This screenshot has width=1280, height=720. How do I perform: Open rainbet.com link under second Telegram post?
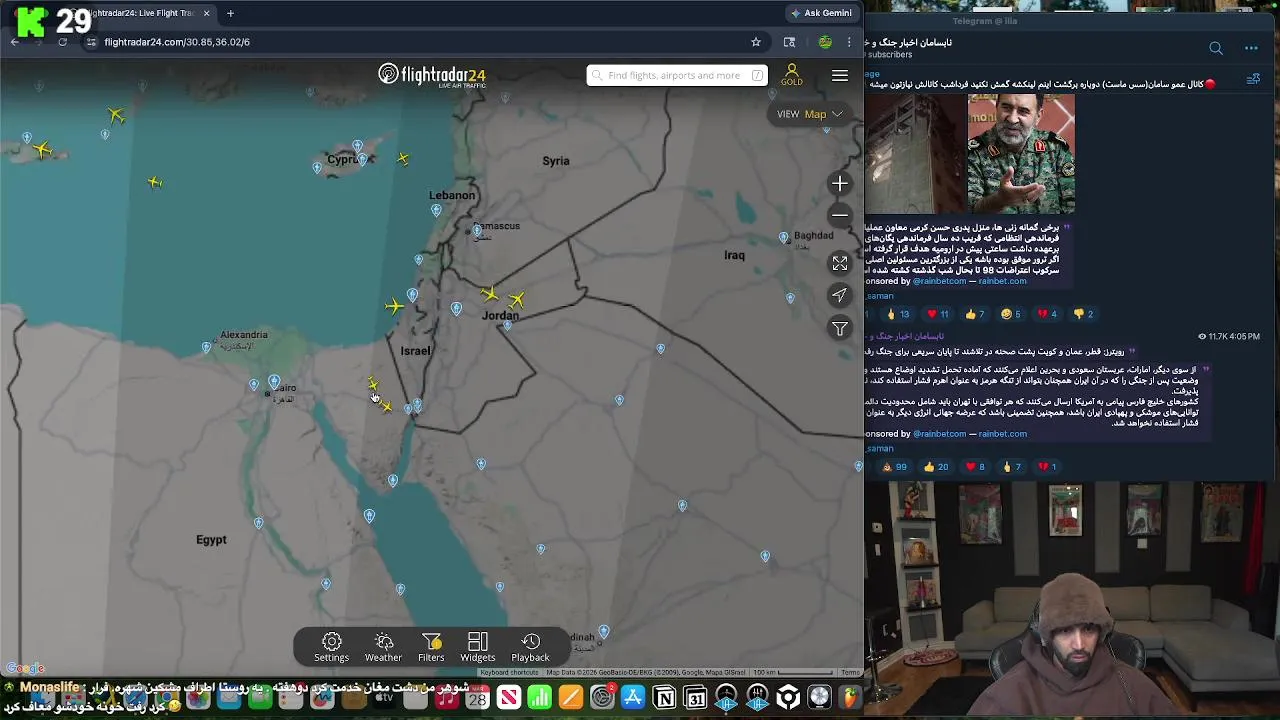tap(1003, 434)
